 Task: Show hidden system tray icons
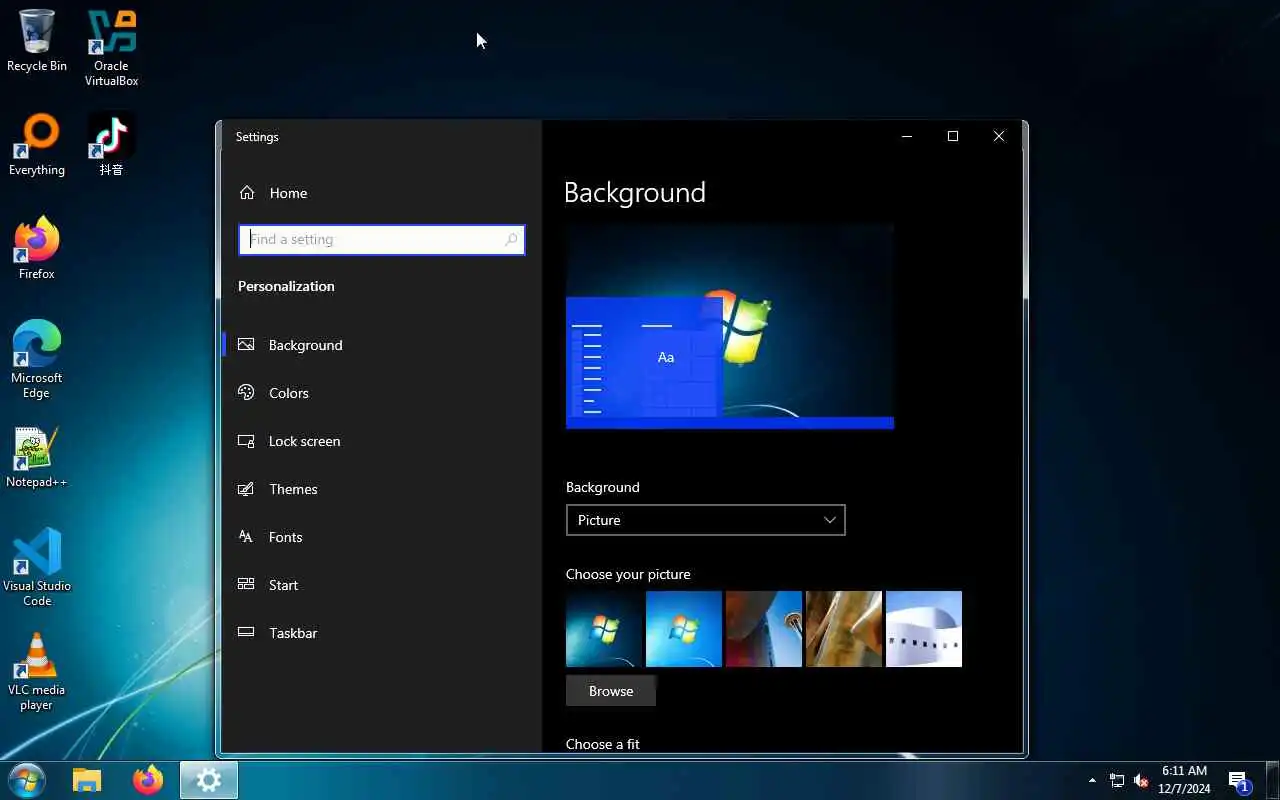coord(1092,781)
